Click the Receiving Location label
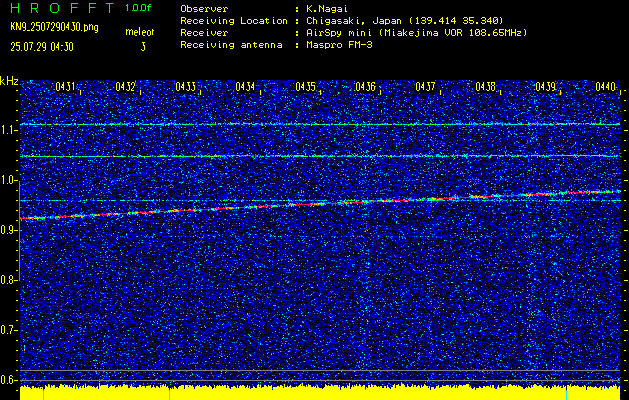Image resolution: width=629 pixels, height=400 pixels. click(x=234, y=20)
